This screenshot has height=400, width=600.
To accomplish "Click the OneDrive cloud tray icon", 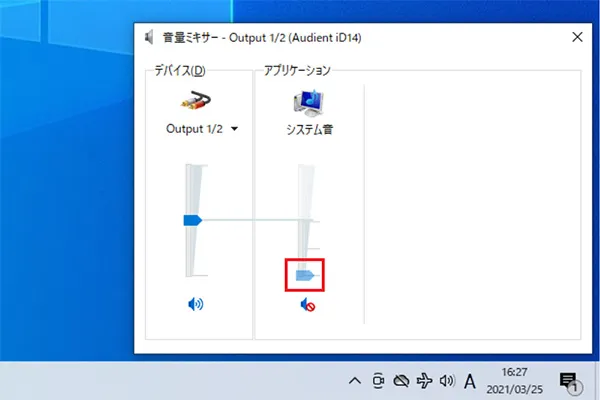I will [x=401, y=381].
